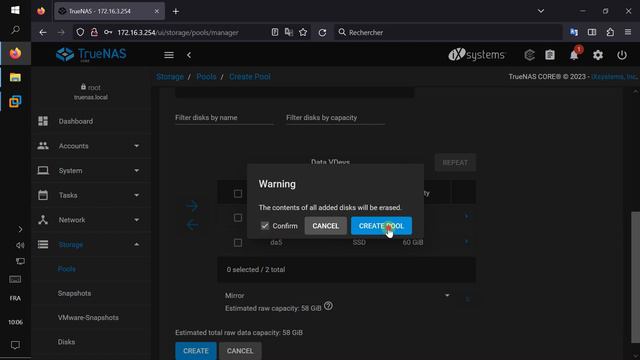Open Disks under Storage

66,342
